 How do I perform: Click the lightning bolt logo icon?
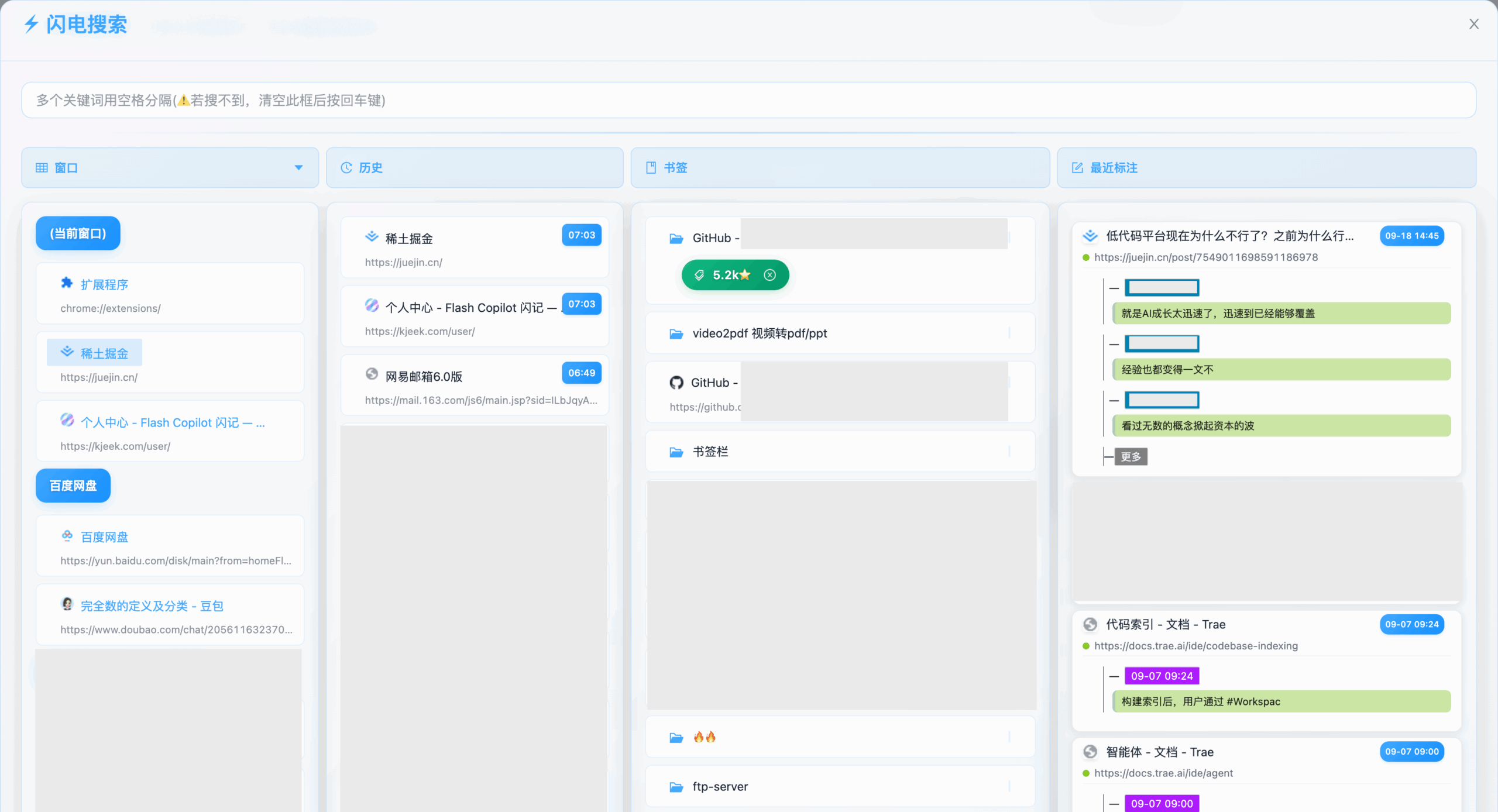pyautogui.click(x=31, y=24)
